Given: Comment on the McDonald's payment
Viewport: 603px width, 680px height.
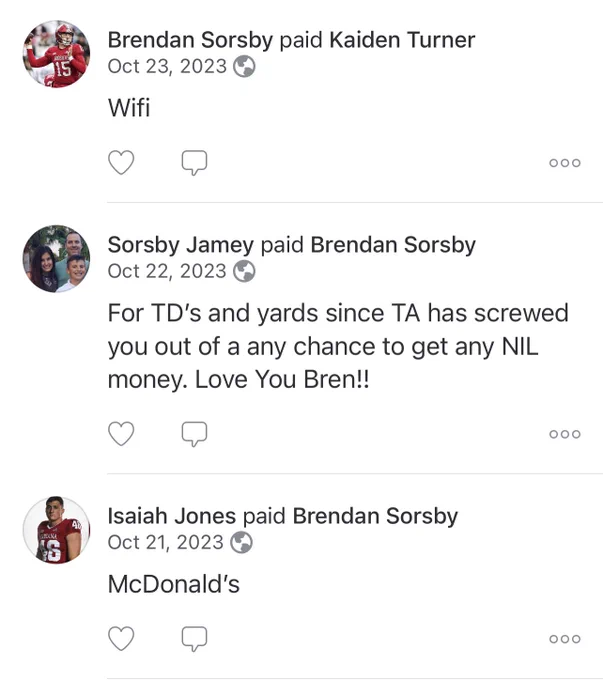Looking at the screenshot, I should point(194,639).
